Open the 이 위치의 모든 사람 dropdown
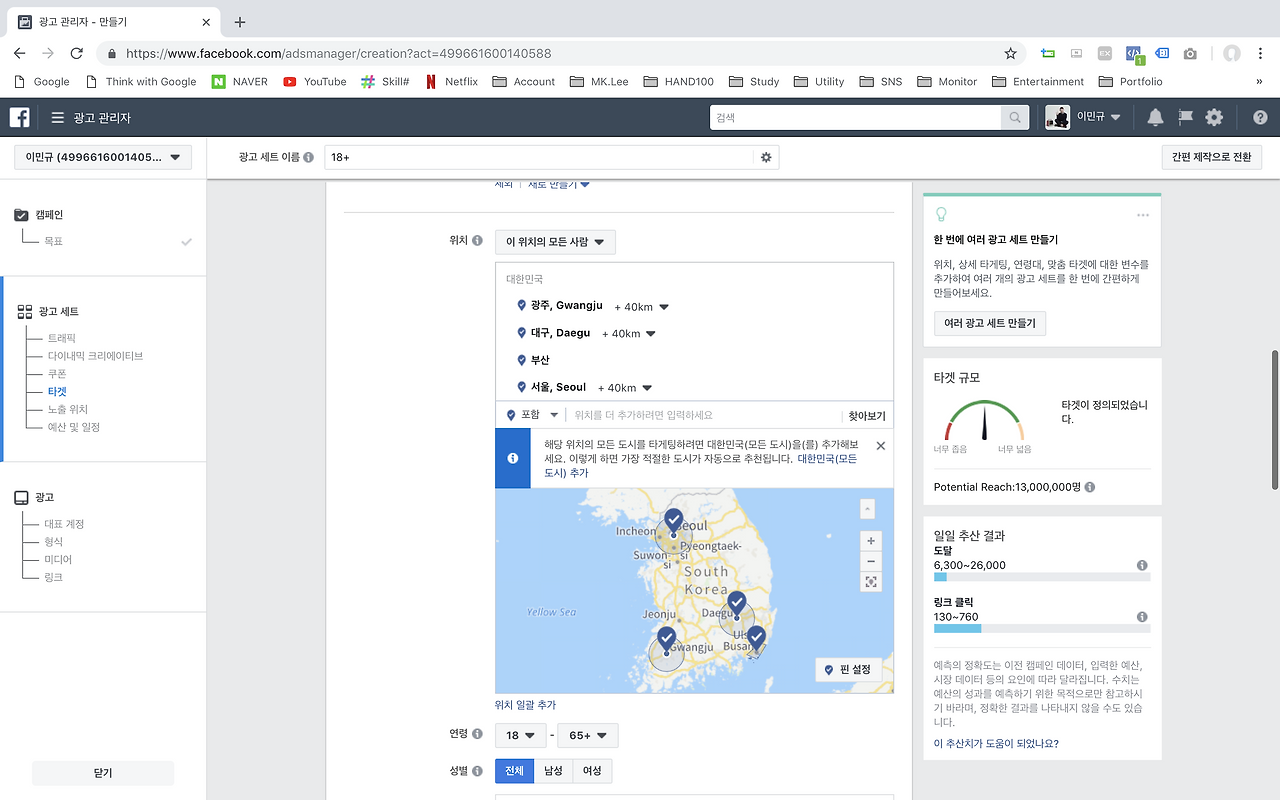Screen dimensions: 1280x800 [x=555, y=242]
